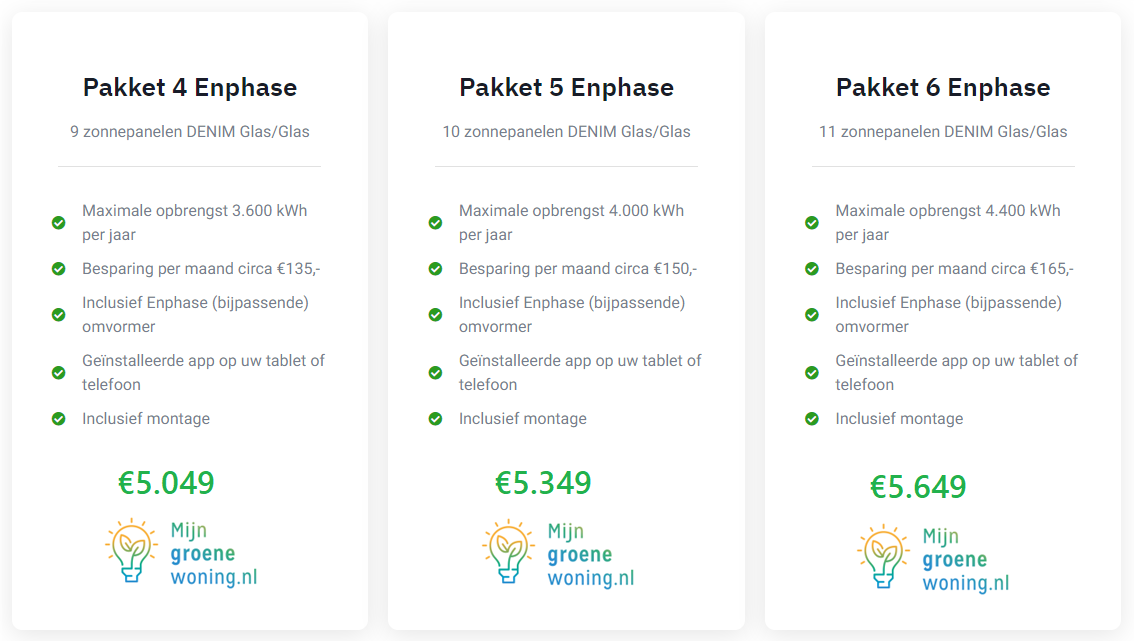Click the Geïnstalleerde app checkmark in Pakket 4
This screenshot has height=641, width=1134.
(x=59, y=373)
